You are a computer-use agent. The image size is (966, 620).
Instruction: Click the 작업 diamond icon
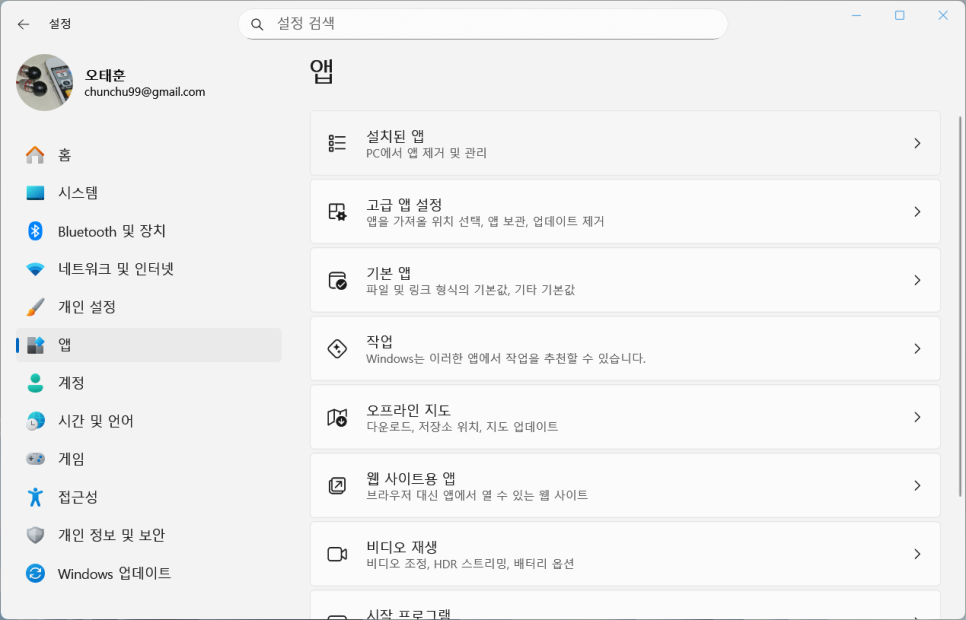click(x=337, y=349)
